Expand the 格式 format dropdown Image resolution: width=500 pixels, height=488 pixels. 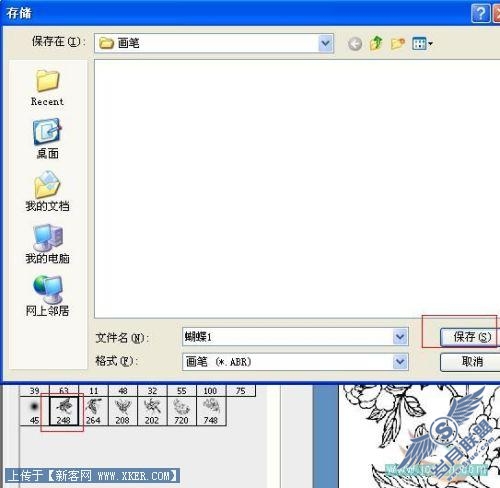[400, 362]
